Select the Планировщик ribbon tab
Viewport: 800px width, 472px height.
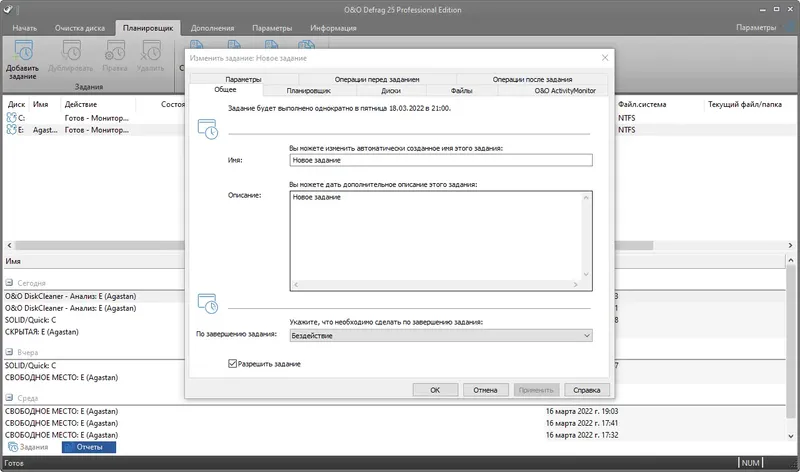click(x=148, y=28)
